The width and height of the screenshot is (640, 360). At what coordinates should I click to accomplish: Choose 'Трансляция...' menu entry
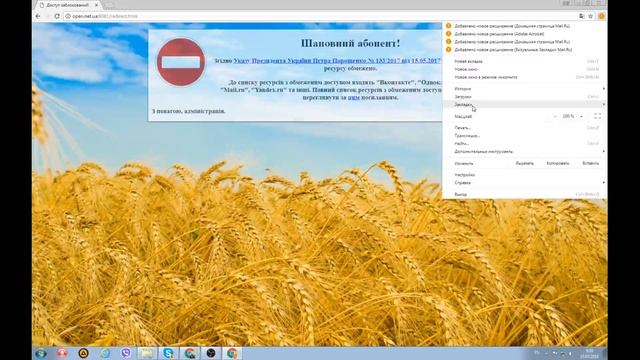[524, 136]
